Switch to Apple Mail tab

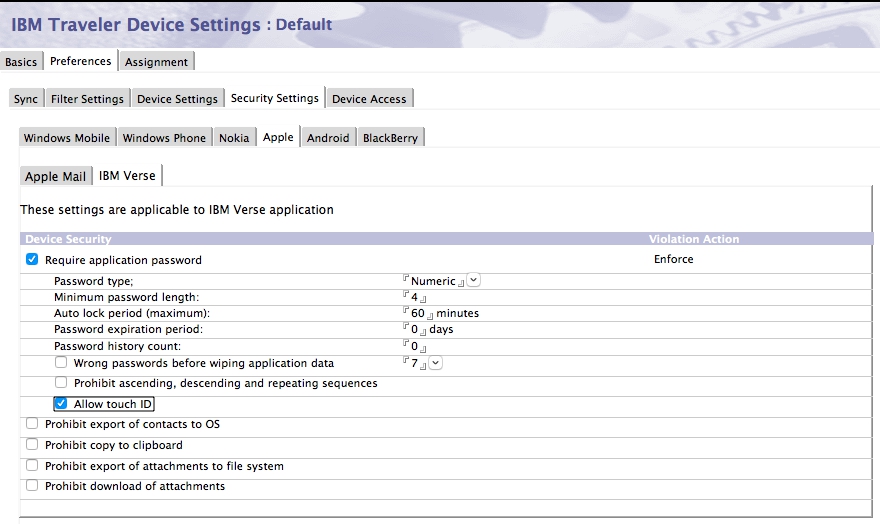pos(56,176)
